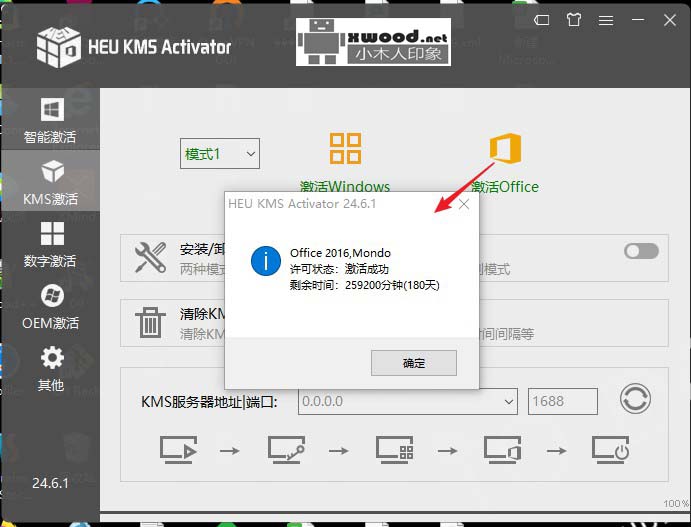The width and height of the screenshot is (691, 527).
Task: Close the HEU KMS Activator main window
Action: tap(670, 20)
